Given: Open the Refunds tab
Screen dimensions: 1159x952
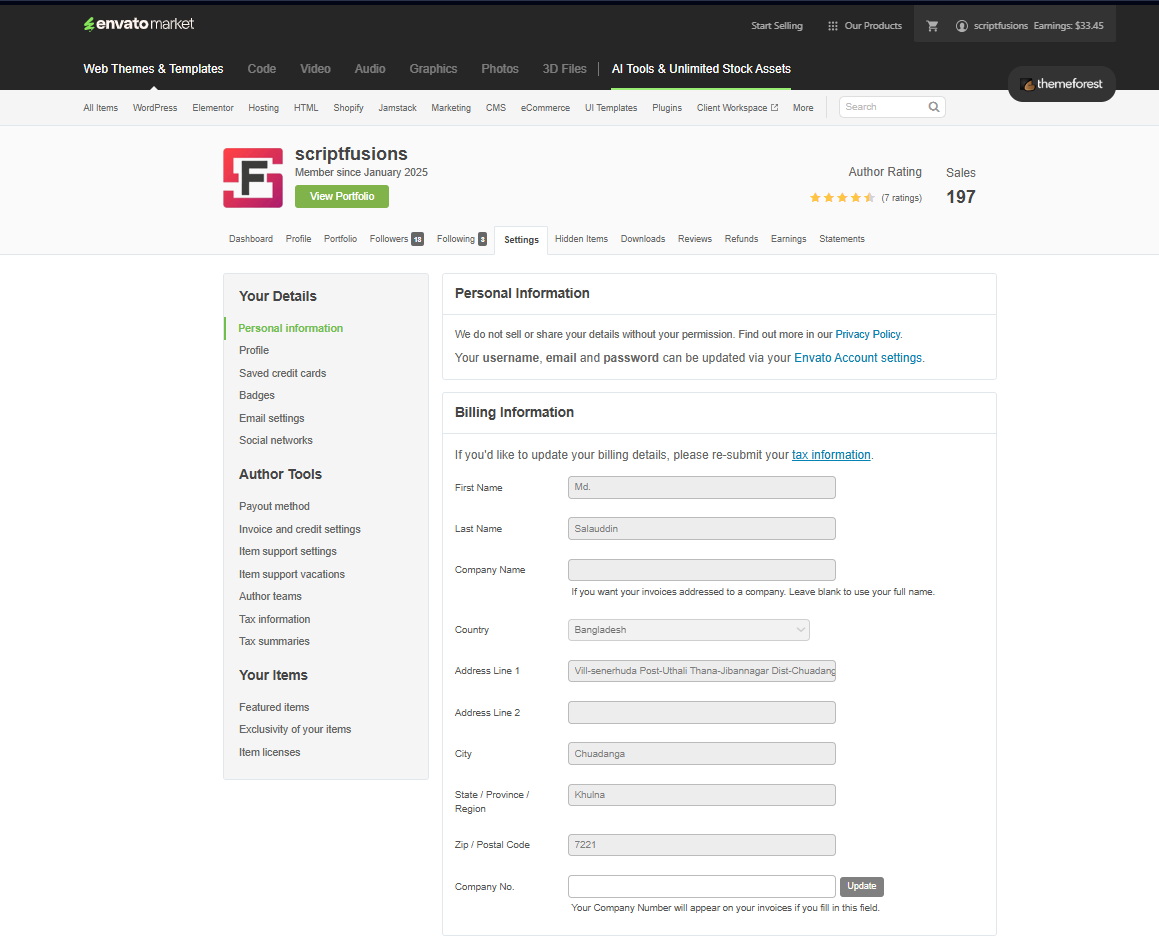Looking at the screenshot, I should click(x=741, y=239).
